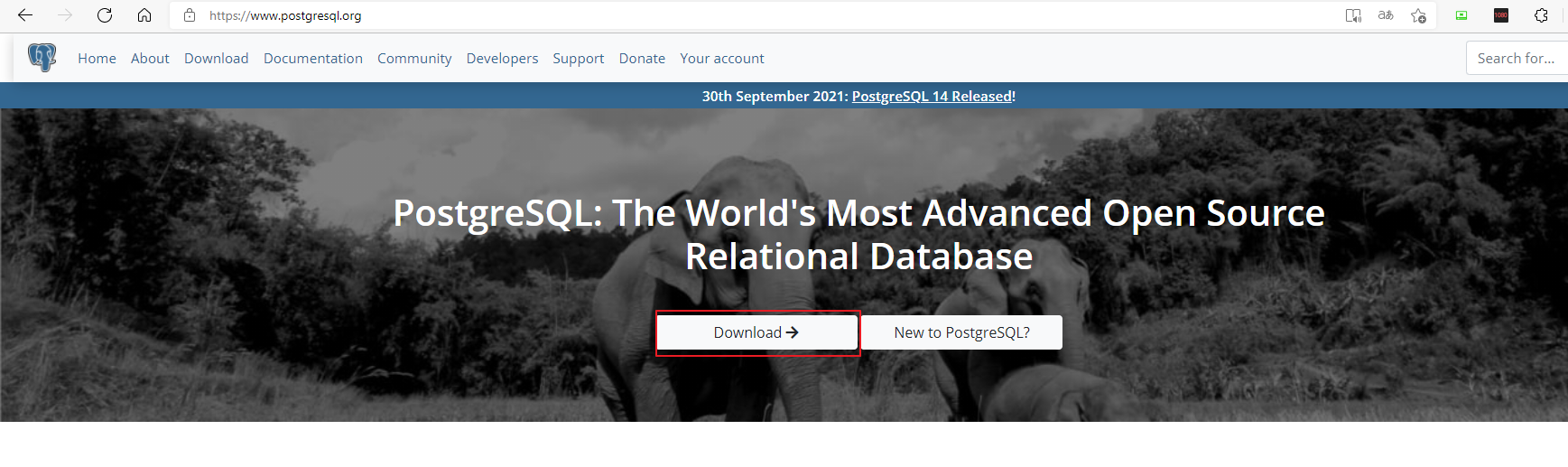Open the Documentation nav item
This screenshot has width=1568, height=467.
[x=313, y=58]
